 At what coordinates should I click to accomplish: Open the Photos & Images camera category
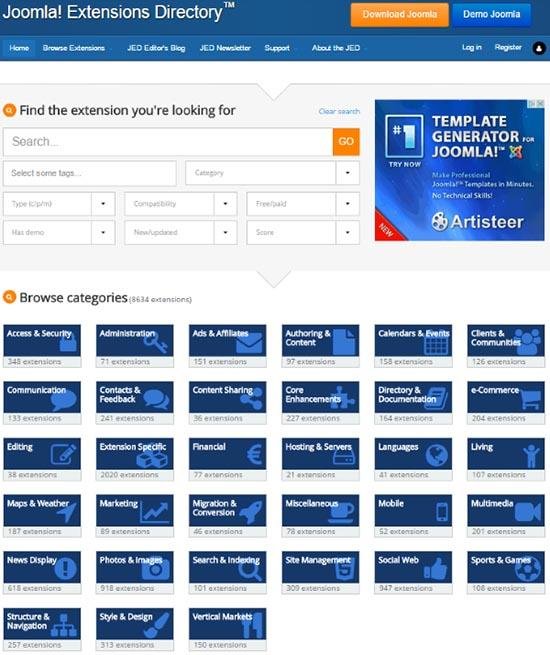pyautogui.click(x=135, y=572)
